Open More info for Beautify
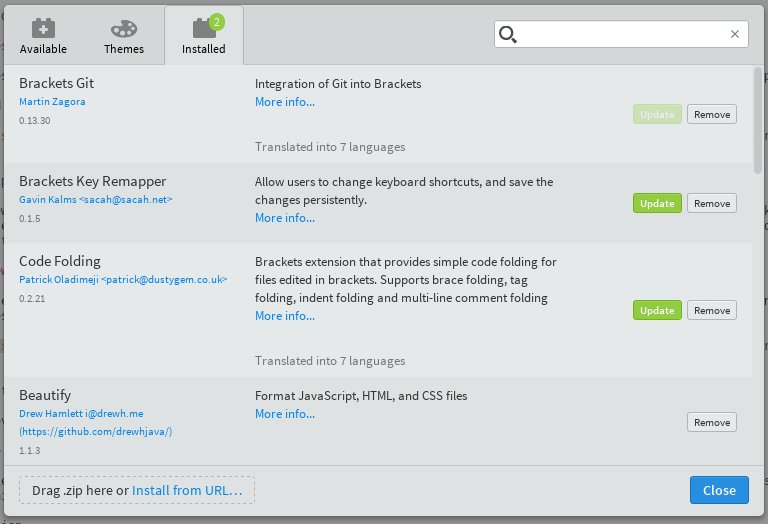The height and width of the screenshot is (524, 768). point(285,414)
